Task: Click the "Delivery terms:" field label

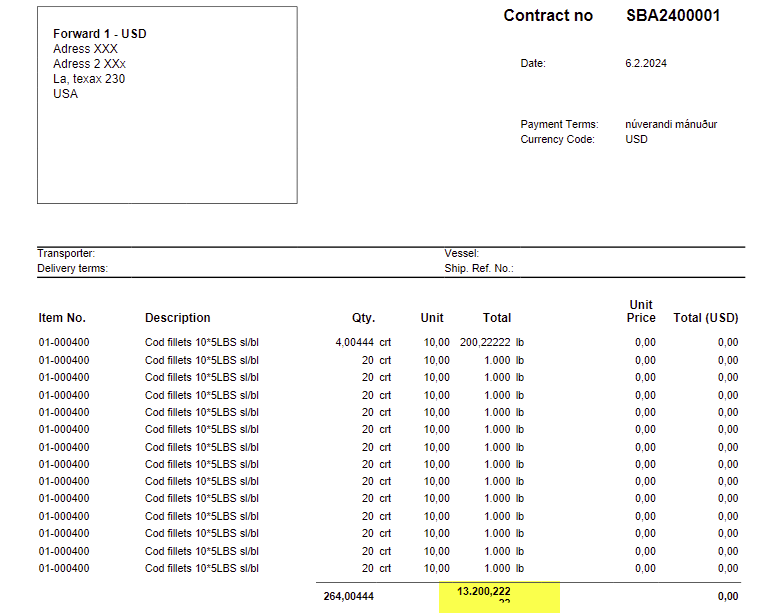Action: point(72,268)
